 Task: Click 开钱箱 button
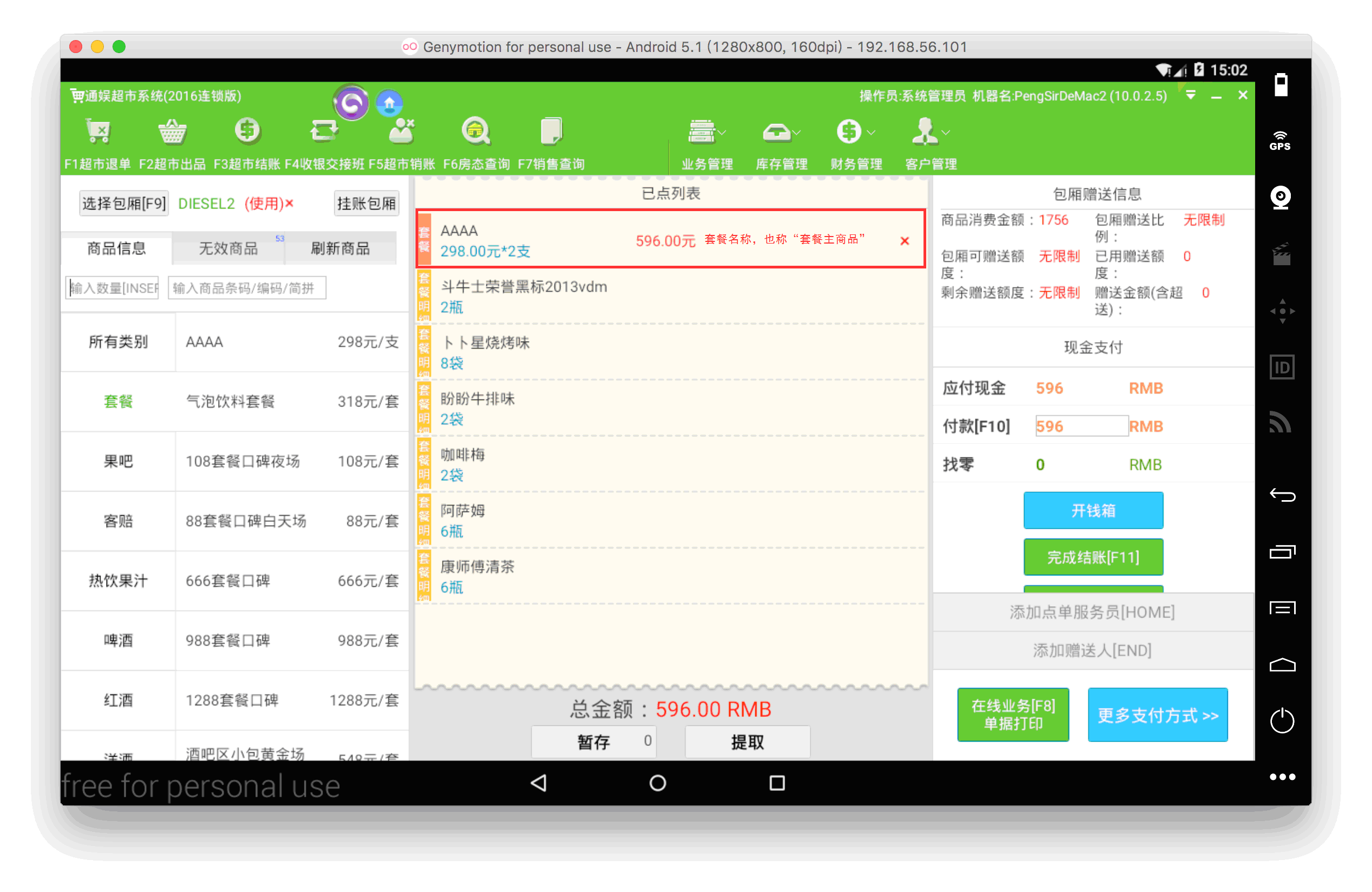[1092, 510]
